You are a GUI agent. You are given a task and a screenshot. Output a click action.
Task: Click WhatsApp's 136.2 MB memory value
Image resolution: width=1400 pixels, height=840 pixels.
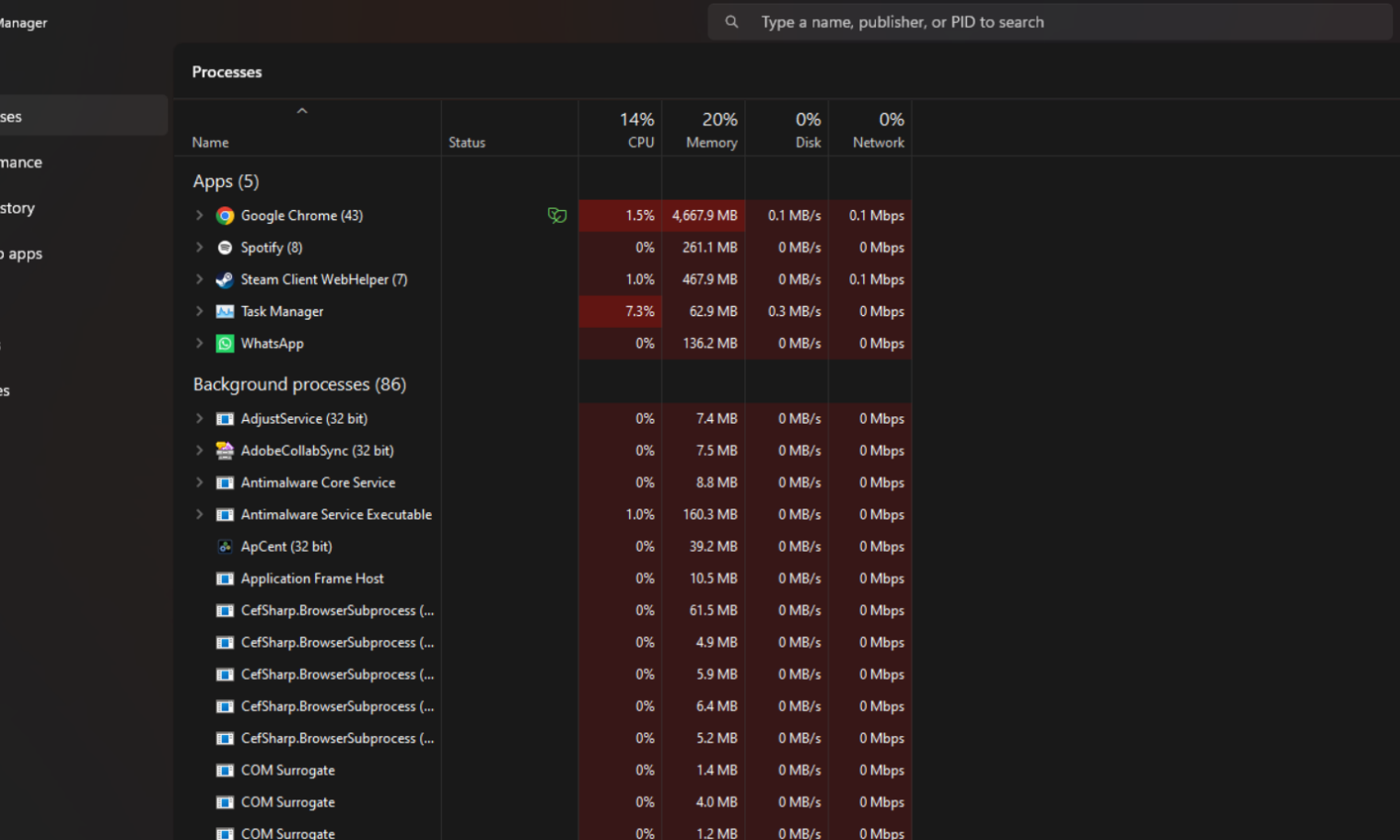710,344
